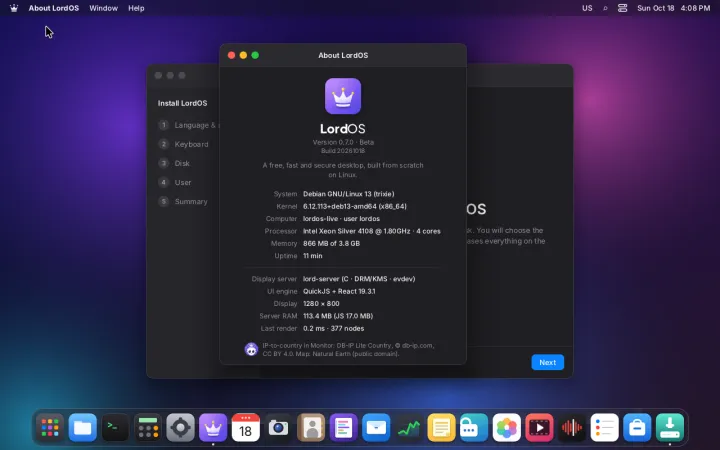Close the About LordOS window
This screenshot has height=450, width=720.
pos(231,55)
